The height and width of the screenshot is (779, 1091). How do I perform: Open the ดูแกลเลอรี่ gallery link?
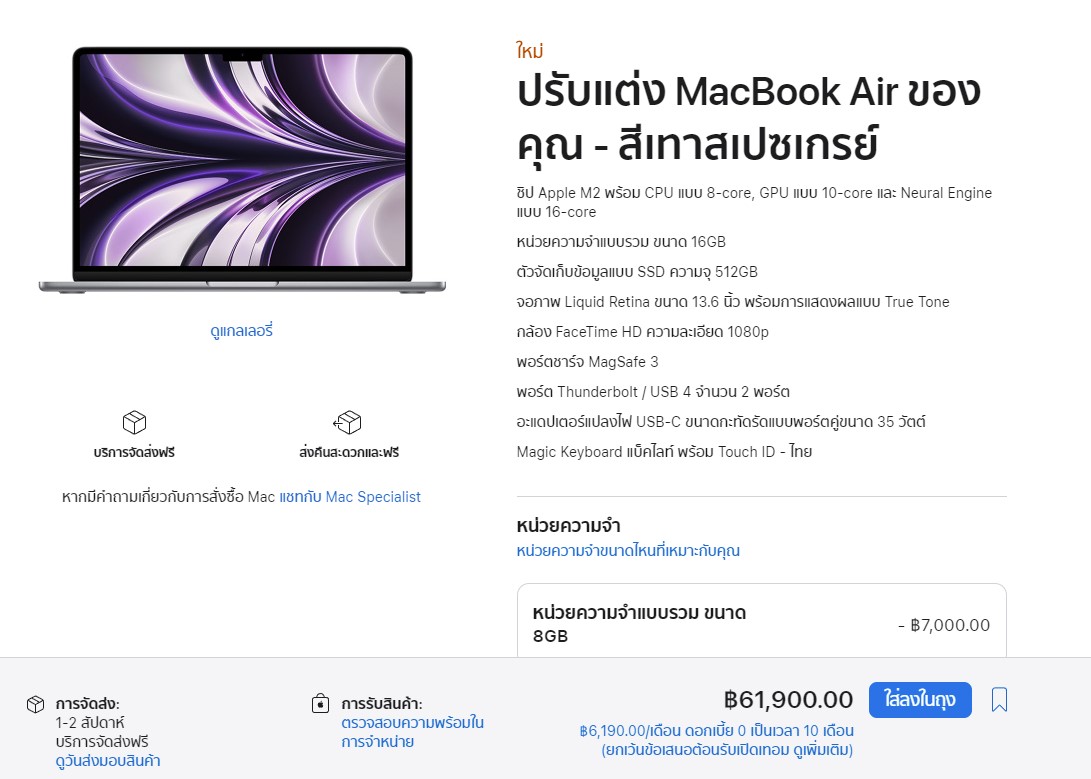[x=241, y=331]
